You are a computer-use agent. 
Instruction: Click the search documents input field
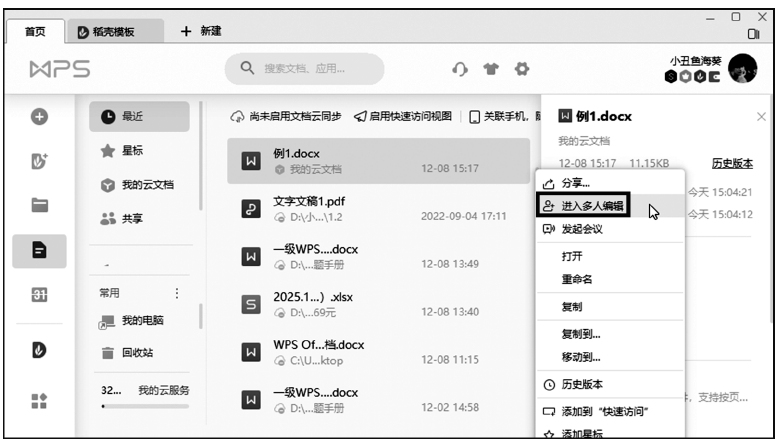pyautogui.click(x=305, y=69)
